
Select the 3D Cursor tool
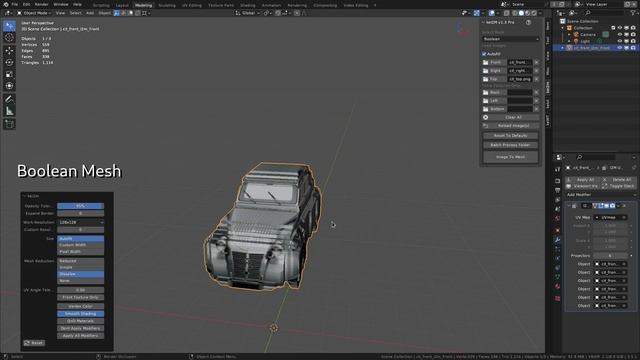[x=9, y=38]
